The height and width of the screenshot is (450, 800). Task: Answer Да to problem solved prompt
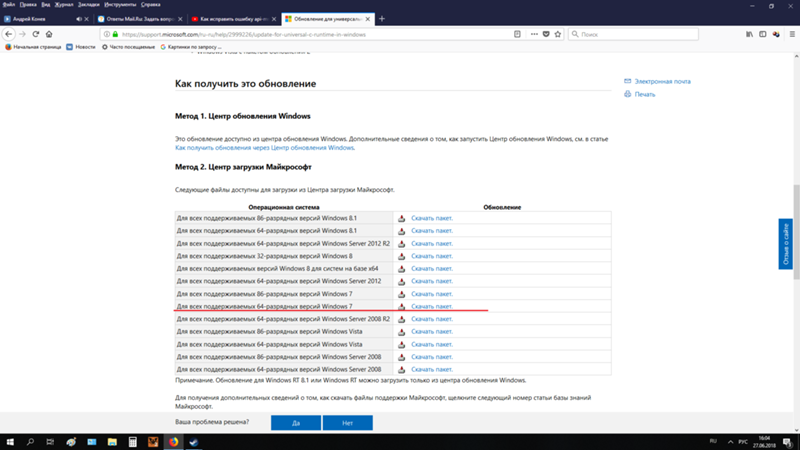coord(296,423)
